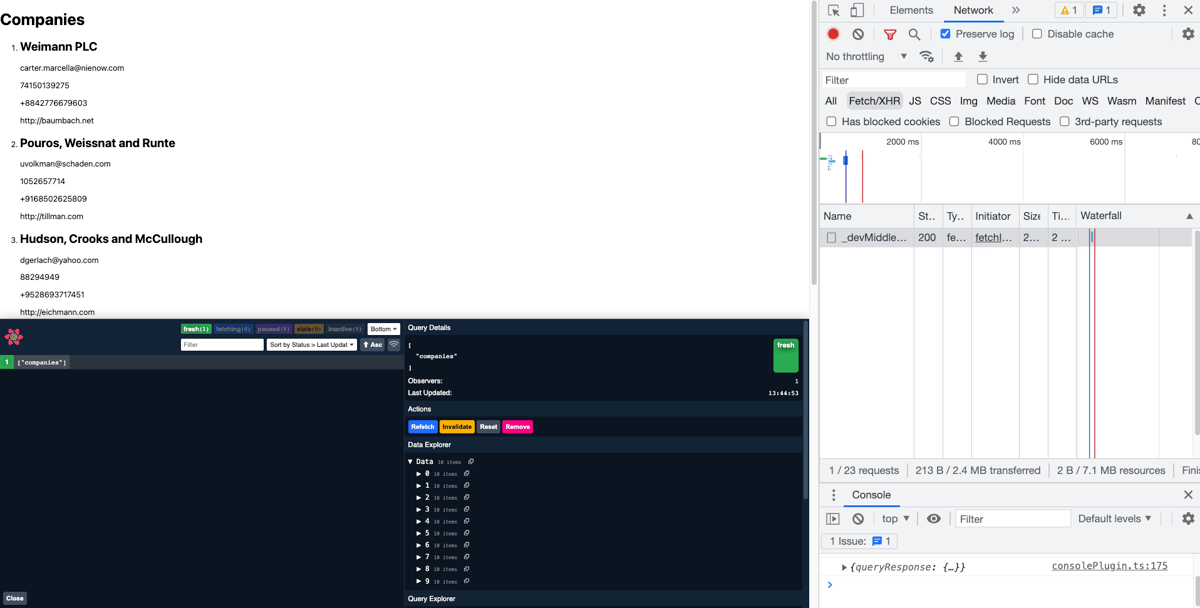
Task: Click the blue Refetch button
Action: (x=422, y=427)
